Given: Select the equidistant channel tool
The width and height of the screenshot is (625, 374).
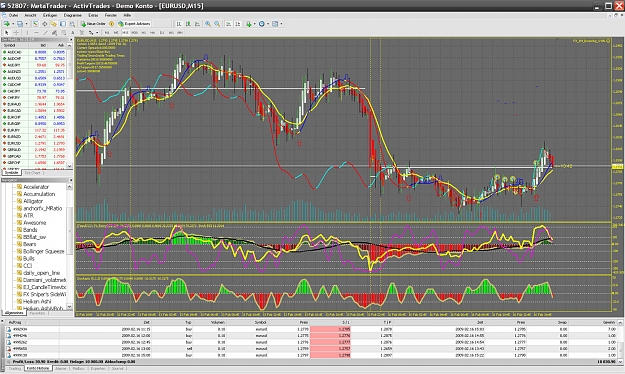Looking at the screenshot, I should (54, 32).
